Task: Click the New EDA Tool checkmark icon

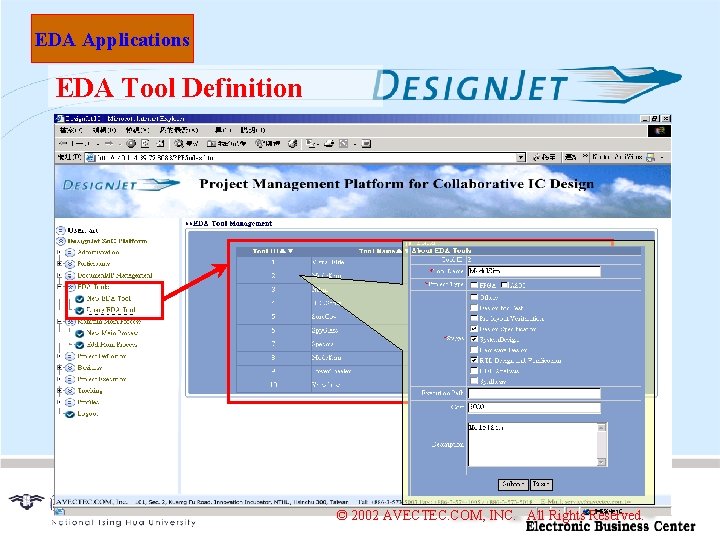Action: click(79, 298)
